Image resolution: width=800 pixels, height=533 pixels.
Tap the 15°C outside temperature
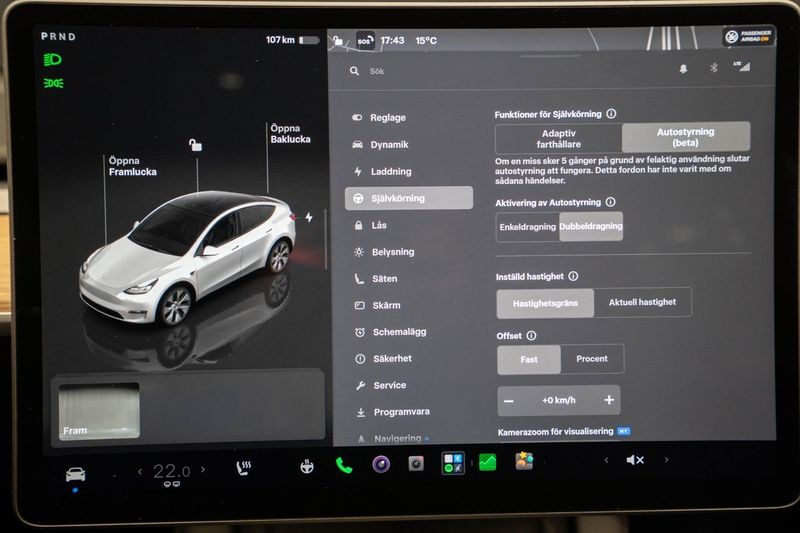click(x=426, y=40)
